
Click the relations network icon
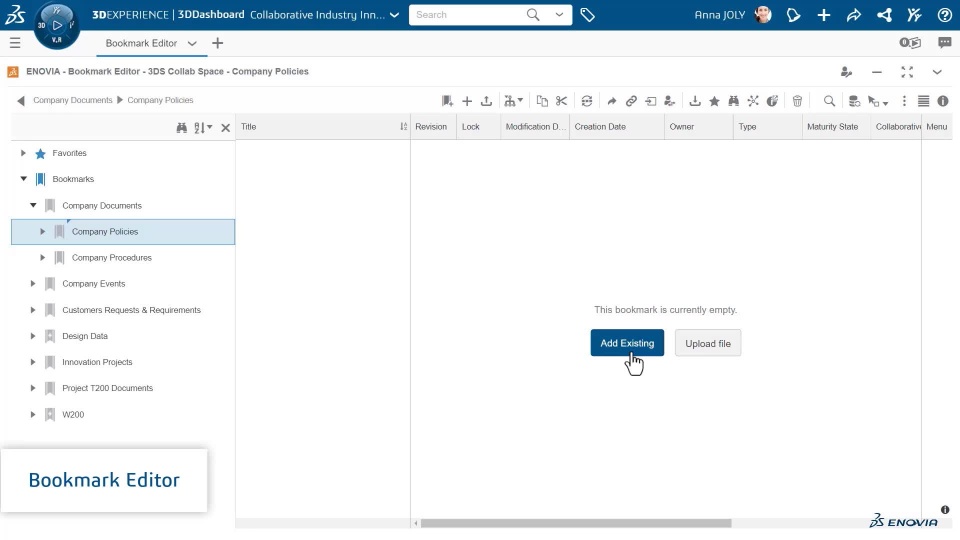pos(753,101)
